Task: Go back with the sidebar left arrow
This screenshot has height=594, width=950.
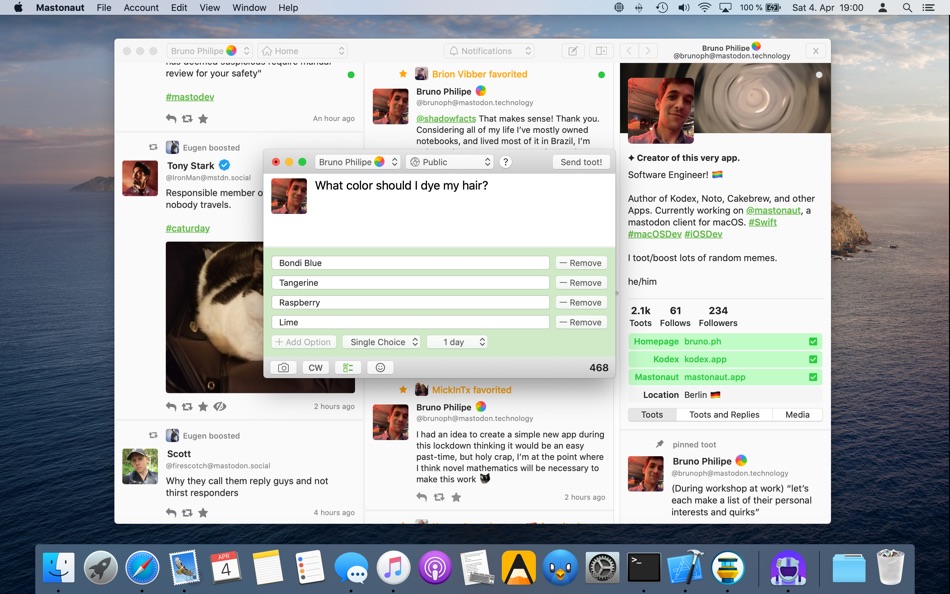Action: click(629, 51)
